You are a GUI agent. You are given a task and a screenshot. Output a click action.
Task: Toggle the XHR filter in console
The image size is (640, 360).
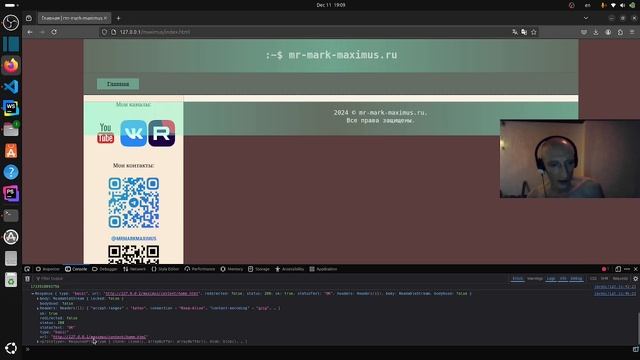tap(604, 279)
